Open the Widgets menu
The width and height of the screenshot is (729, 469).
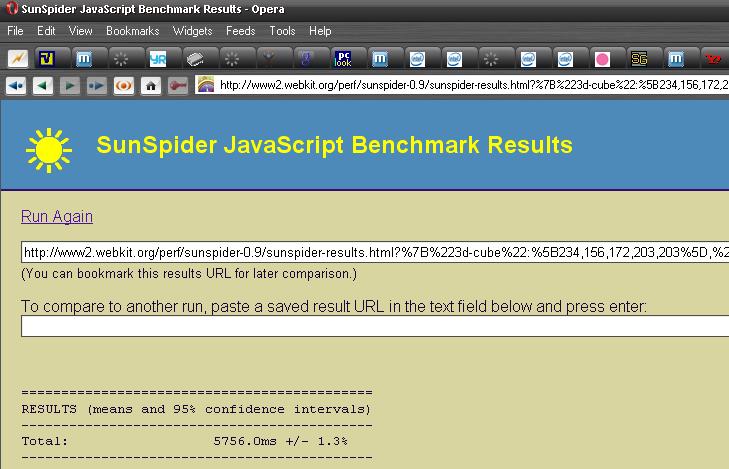[x=192, y=31]
